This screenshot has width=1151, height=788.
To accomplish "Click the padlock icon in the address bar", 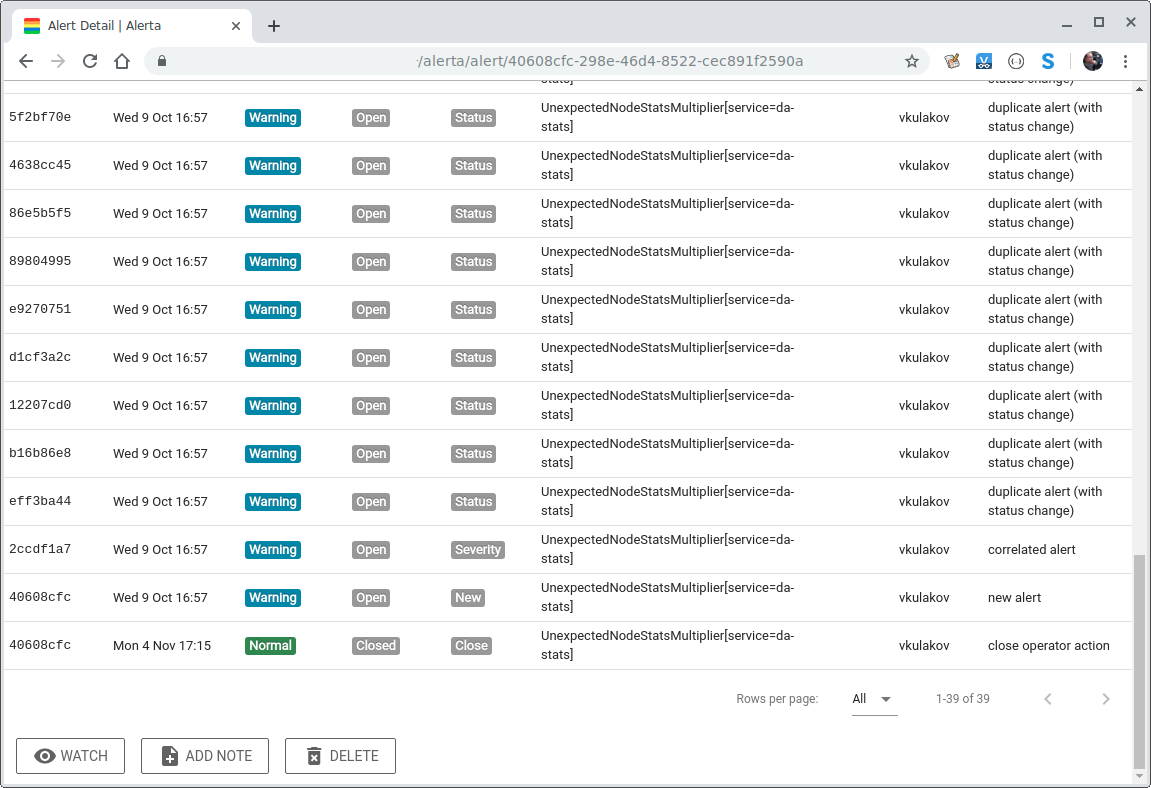I will (x=161, y=61).
